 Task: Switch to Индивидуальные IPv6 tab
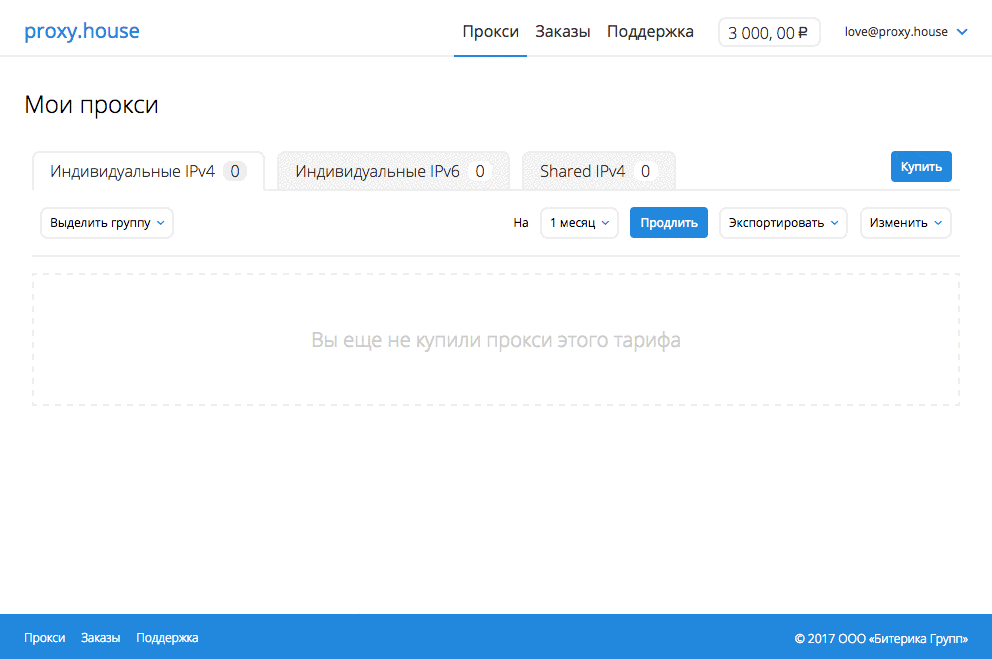click(393, 171)
